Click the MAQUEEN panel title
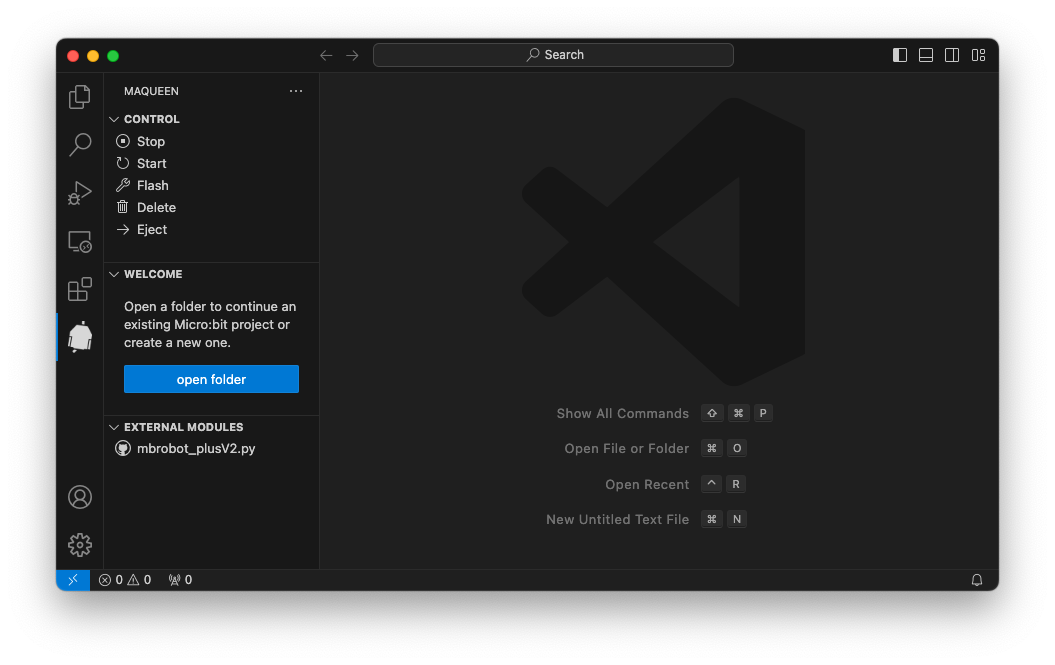 [x=151, y=91]
